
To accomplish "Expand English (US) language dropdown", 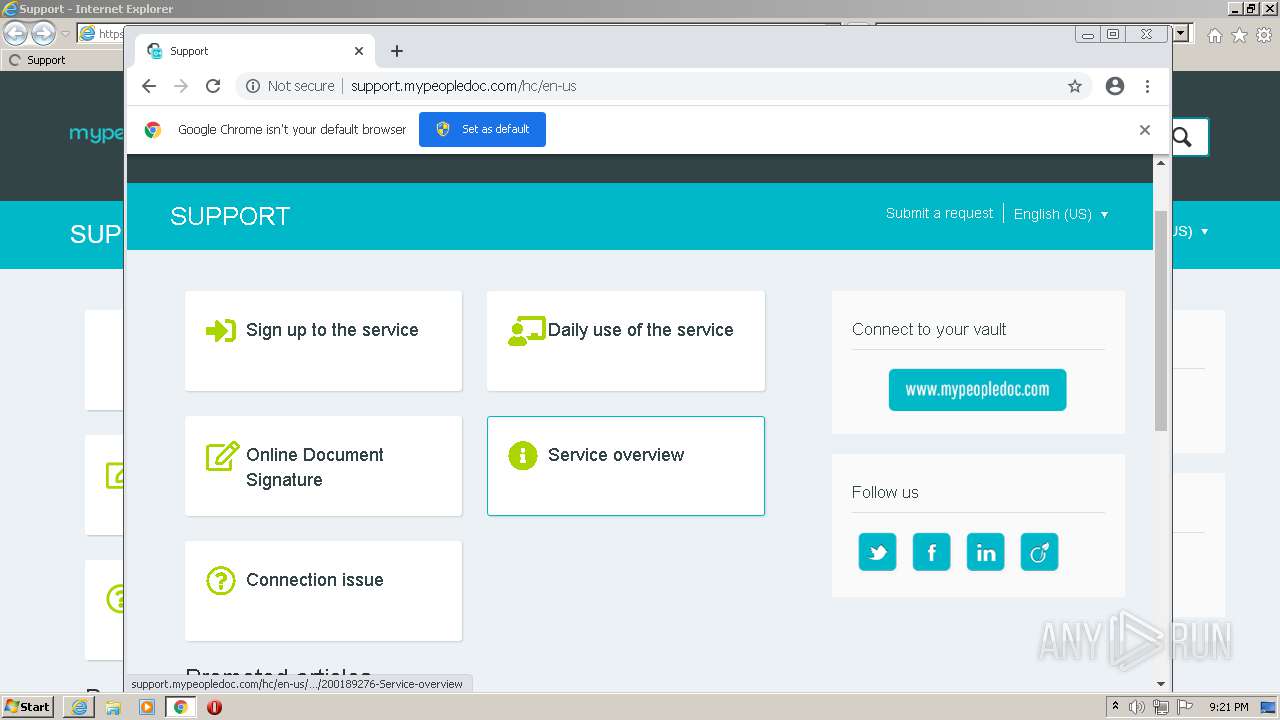I will click(1061, 214).
